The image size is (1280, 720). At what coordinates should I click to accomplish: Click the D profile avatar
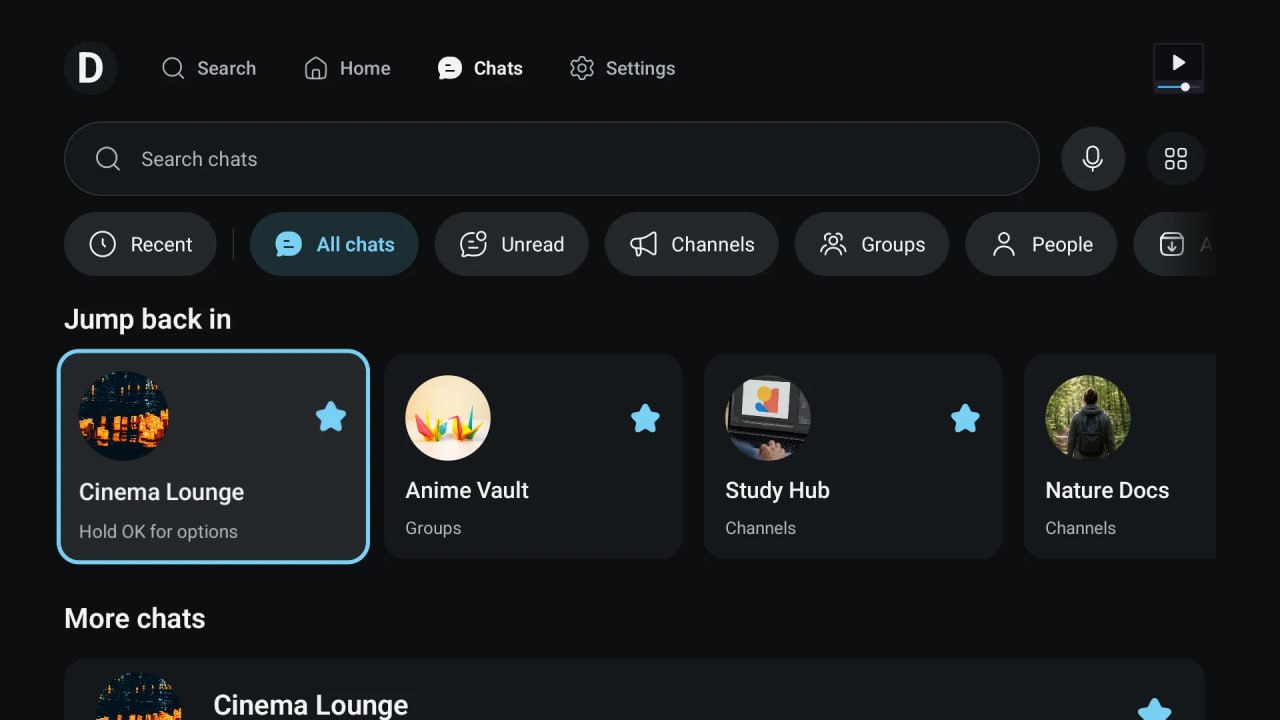point(90,68)
